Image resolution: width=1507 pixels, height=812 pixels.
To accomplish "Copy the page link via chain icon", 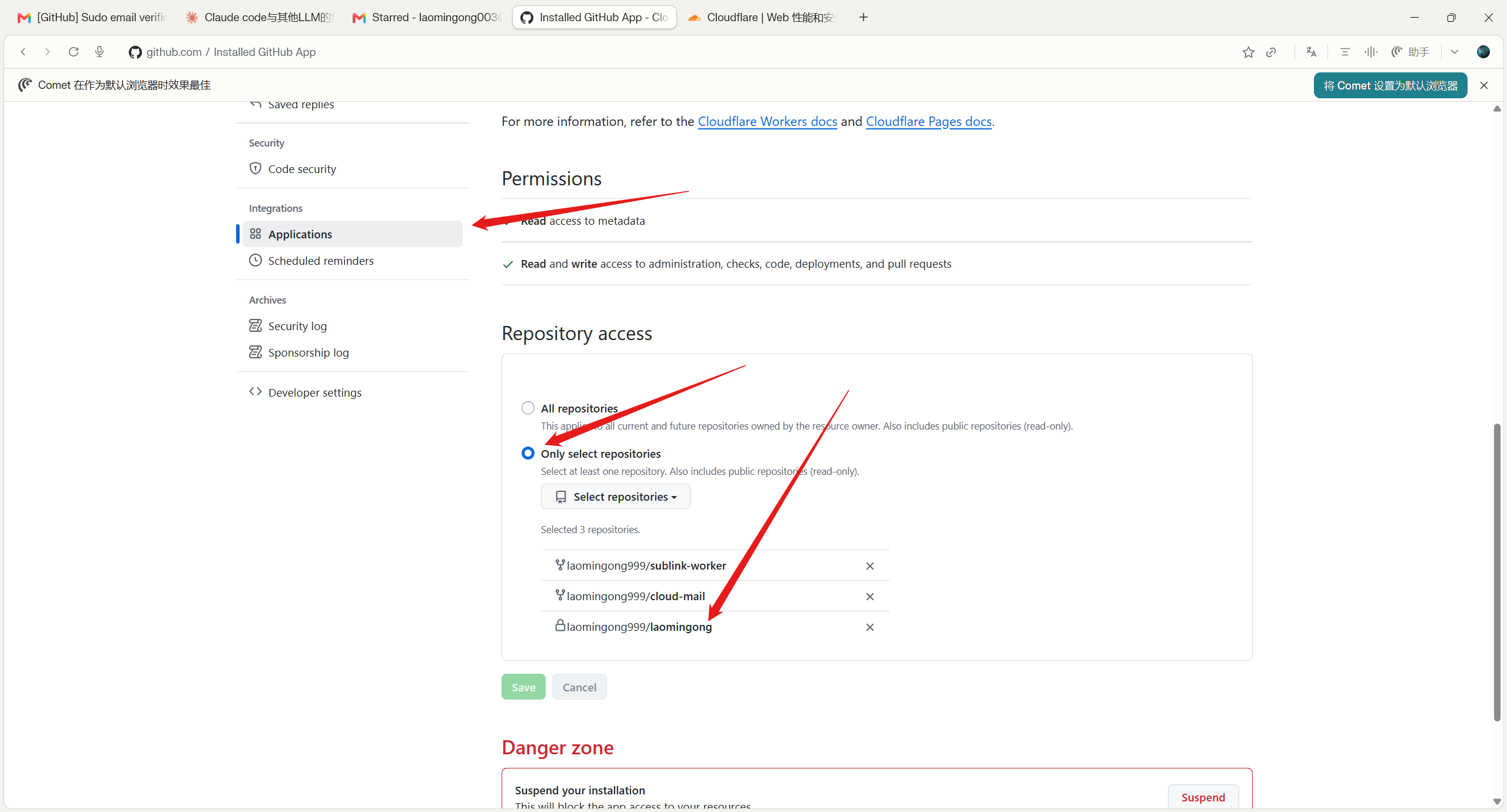I will pos(1271,52).
